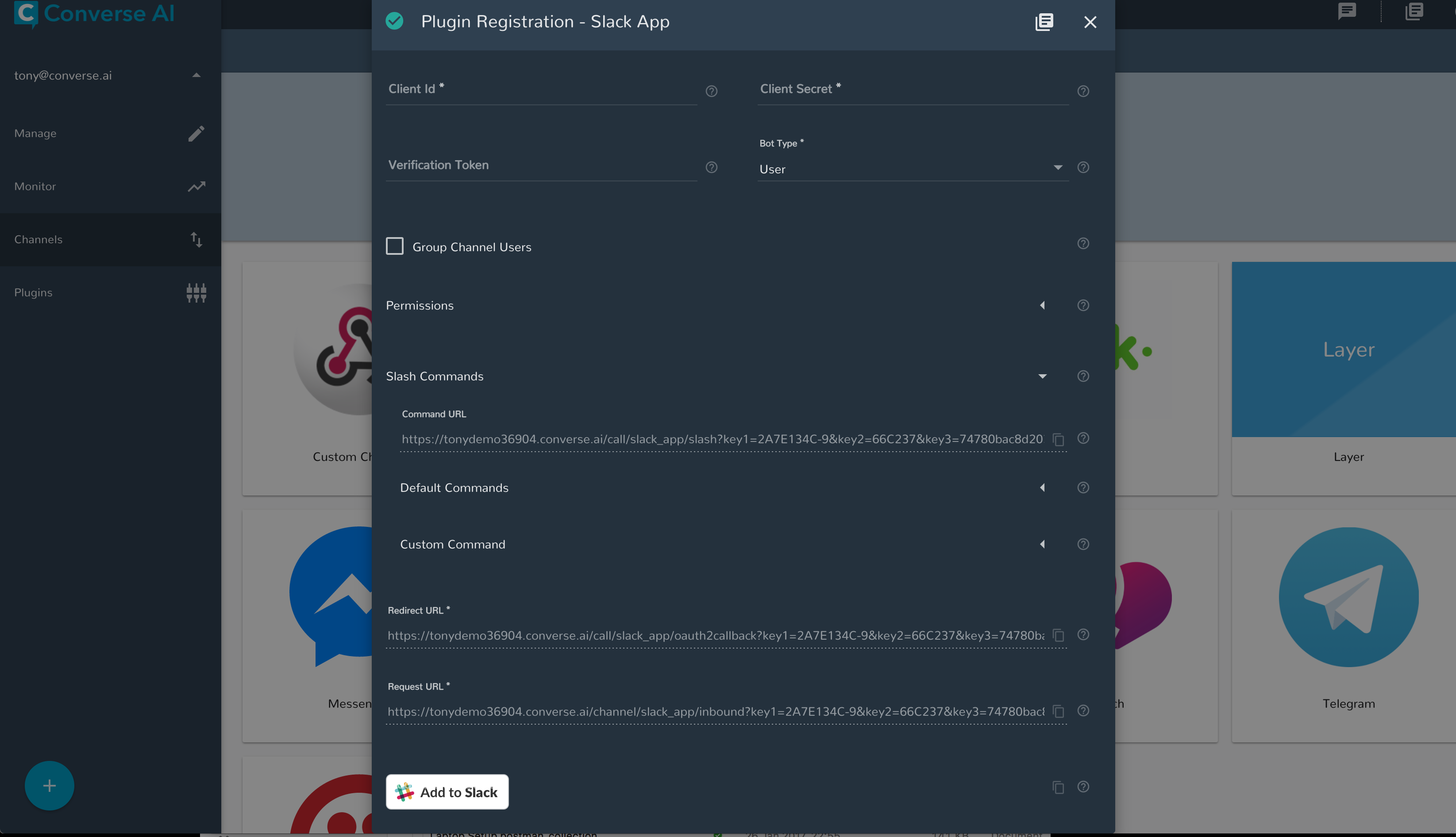Image resolution: width=1456 pixels, height=837 pixels.
Task: Expand the Permissions section
Action: [1042, 305]
